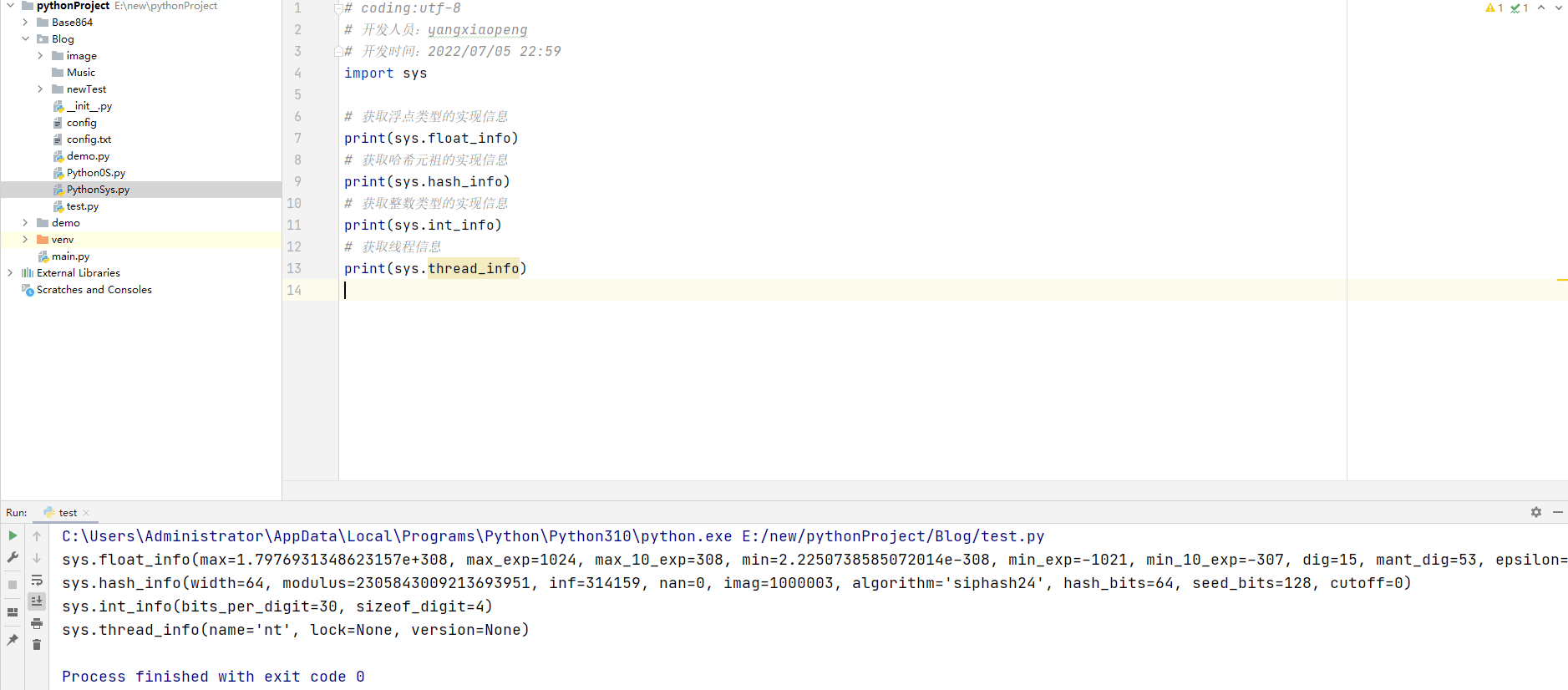Hide the Run tool window
The image size is (1568, 690).
click(1558, 512)
